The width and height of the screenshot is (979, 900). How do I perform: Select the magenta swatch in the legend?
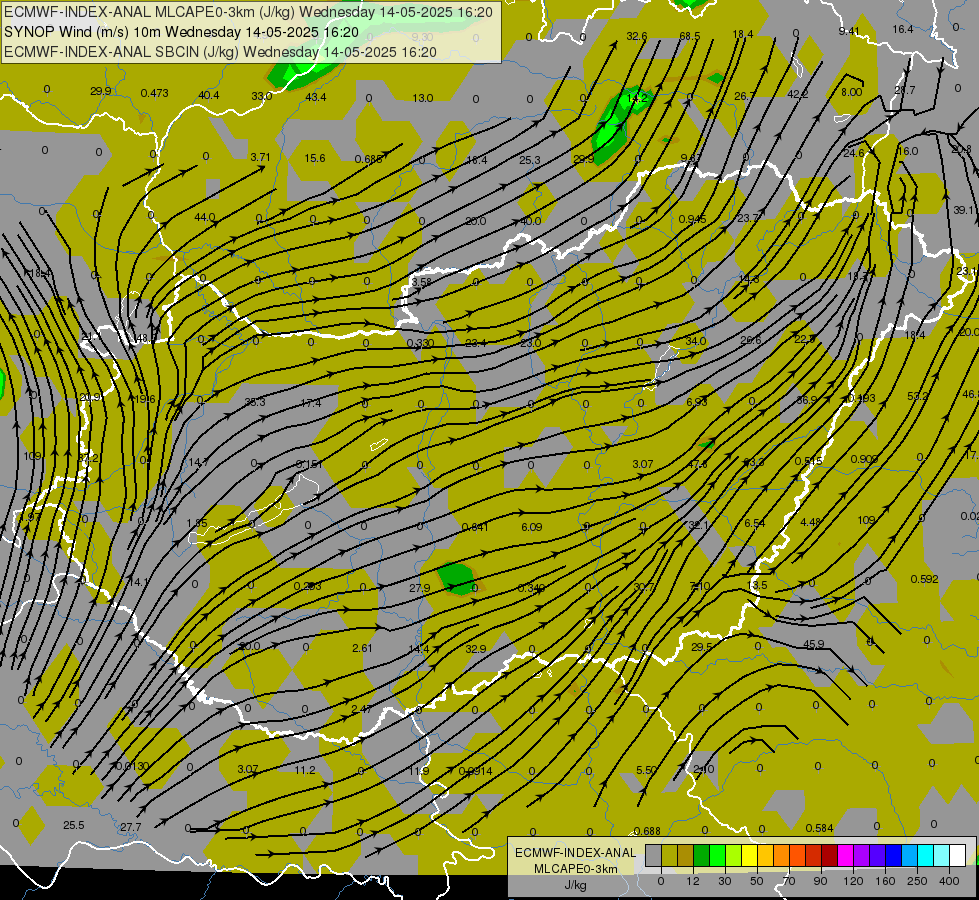point(845,856)
